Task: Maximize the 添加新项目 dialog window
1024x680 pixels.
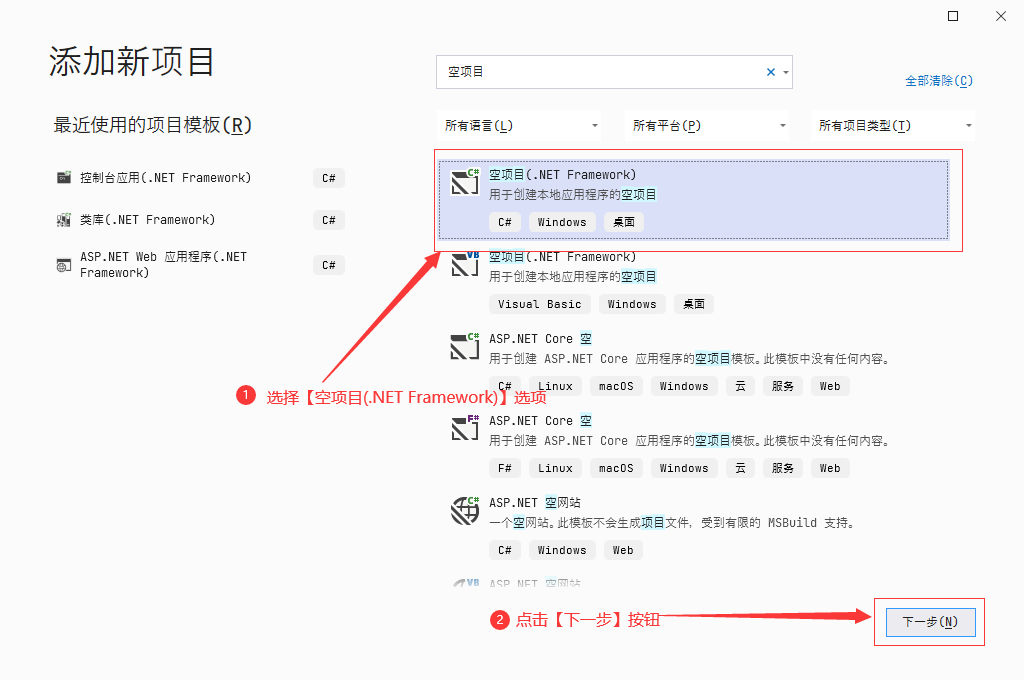Action: (953, 16)
